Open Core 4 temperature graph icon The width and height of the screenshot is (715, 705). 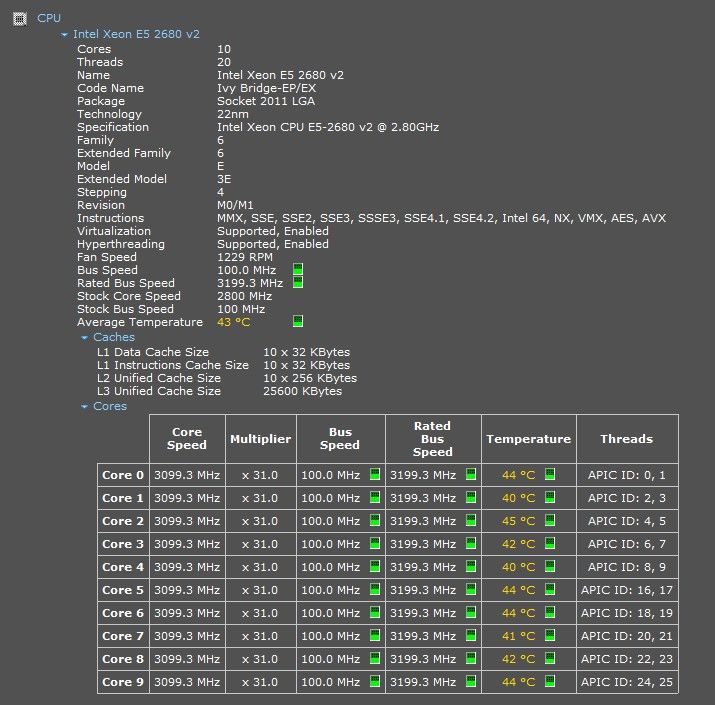550,566
